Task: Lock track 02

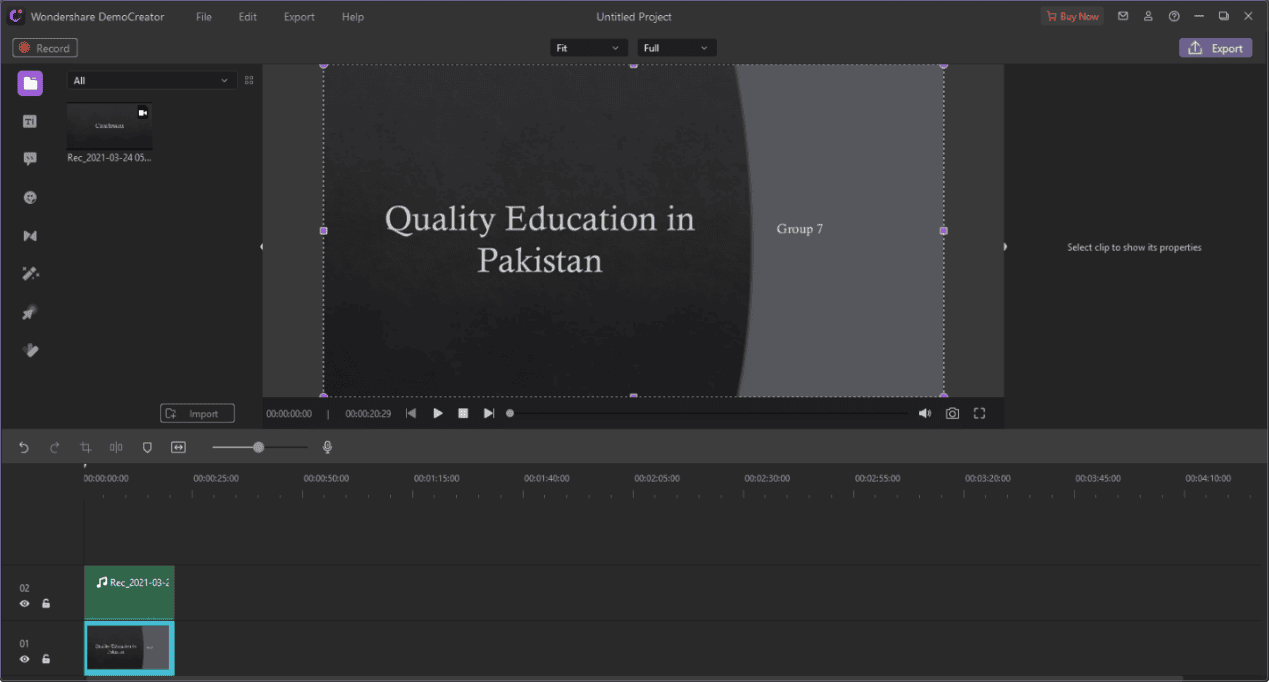Action: click(x=46, y=604)
